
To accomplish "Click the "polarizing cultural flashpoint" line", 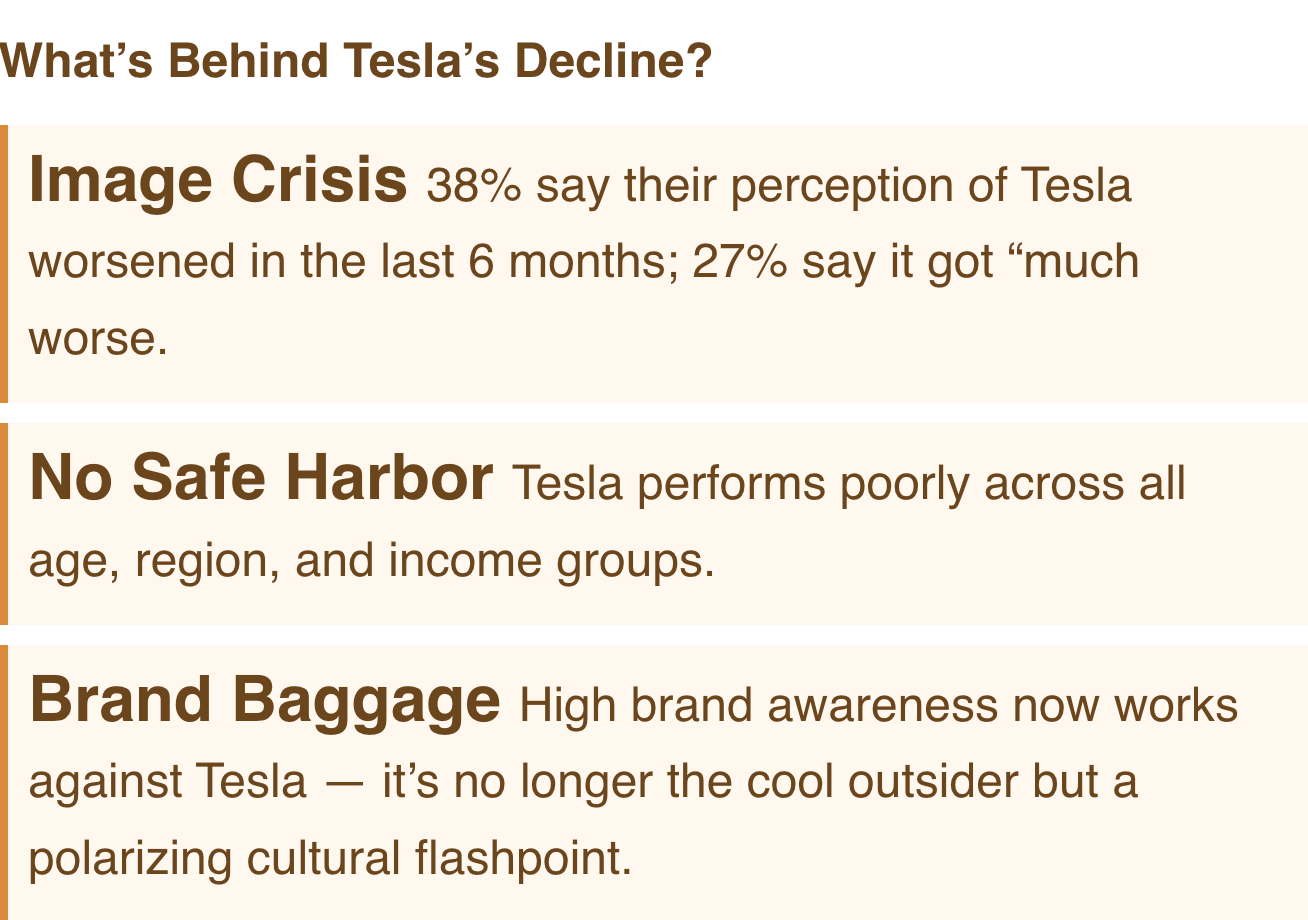I will [330, 858].
